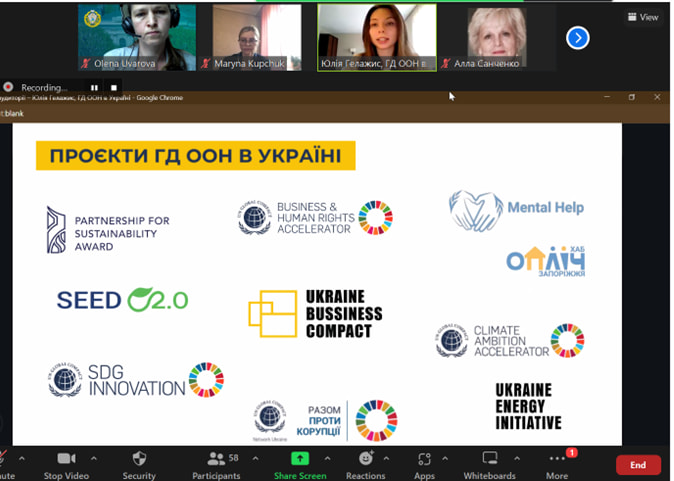Viewport: 674px width, 481px height.
Task: Click Olena Uvarova's muted microphone icon
Action: [86, 64]
